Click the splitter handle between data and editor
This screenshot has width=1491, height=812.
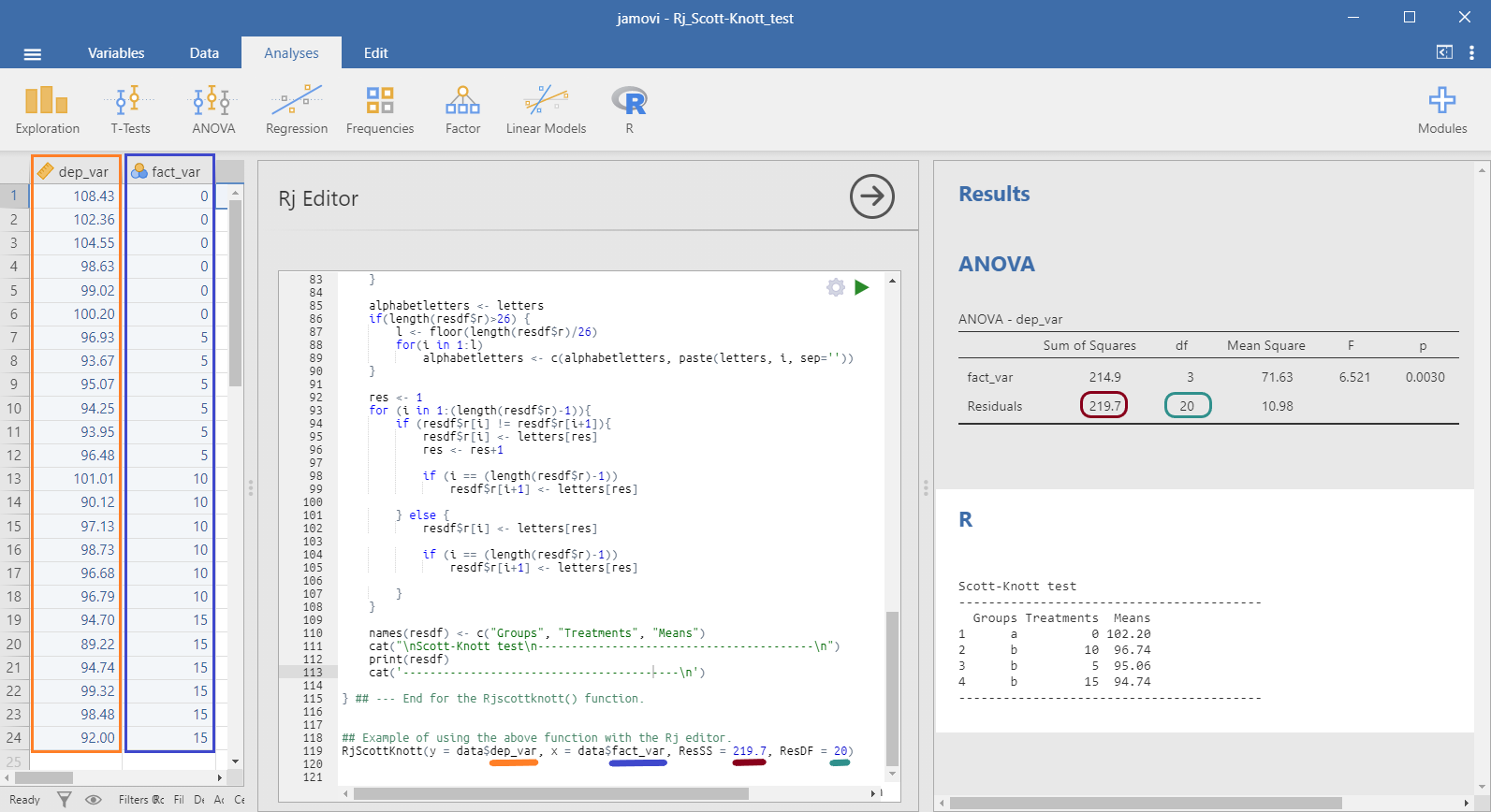click(x=251, y=487)
